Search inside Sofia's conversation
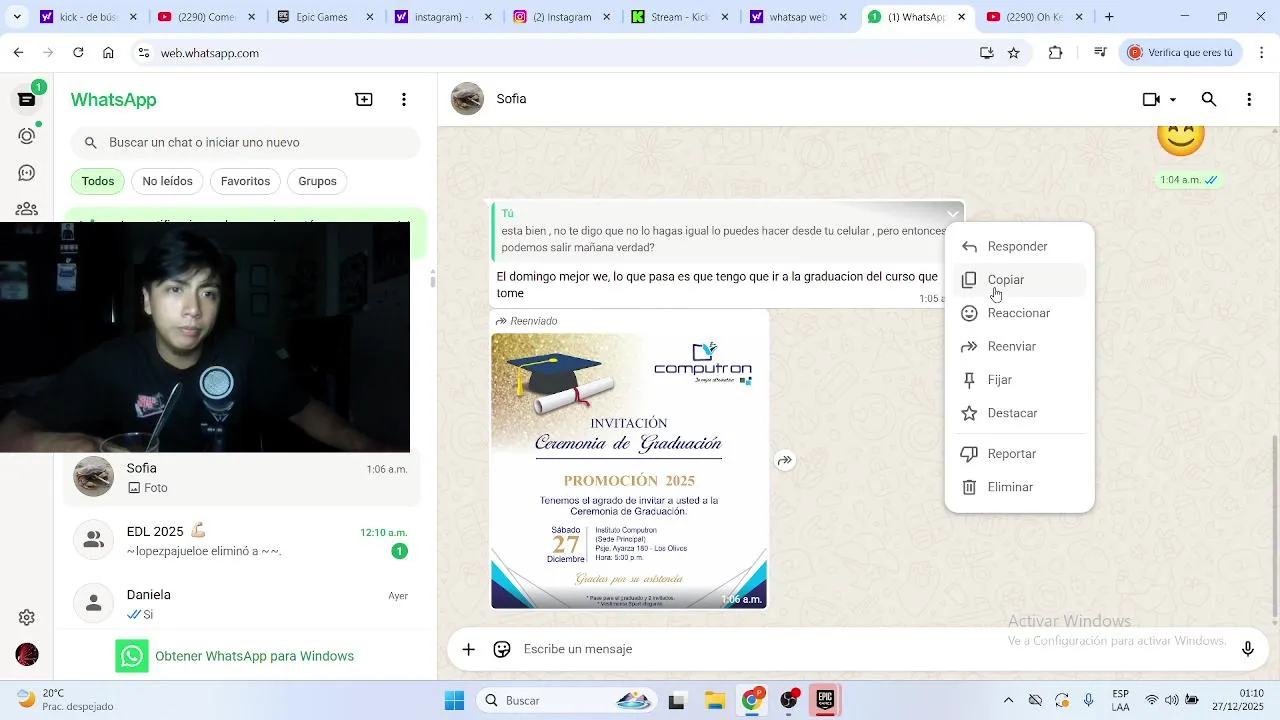 1209,99
